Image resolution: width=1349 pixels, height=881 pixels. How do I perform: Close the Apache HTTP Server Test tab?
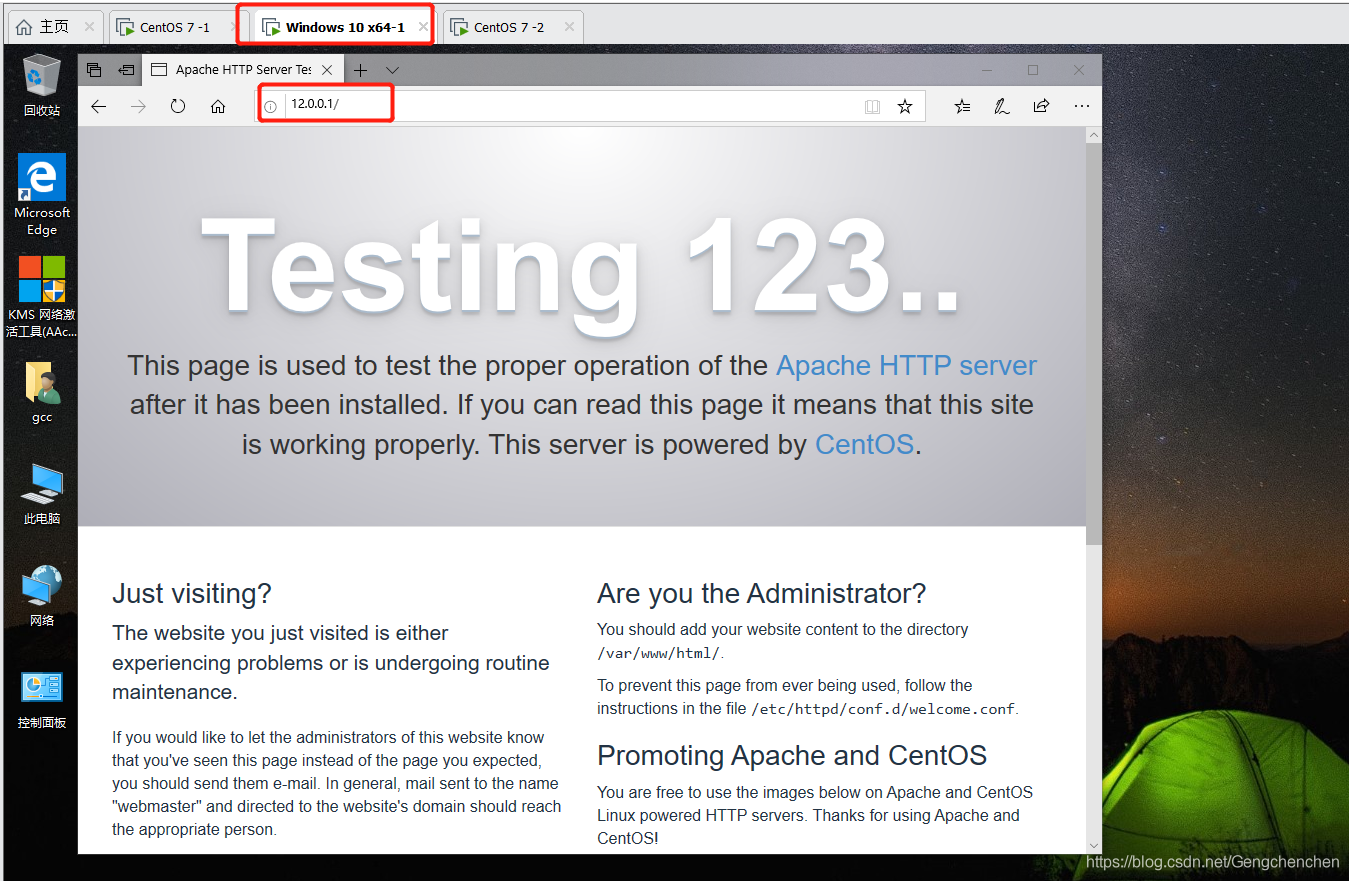[x=327, y=70]
